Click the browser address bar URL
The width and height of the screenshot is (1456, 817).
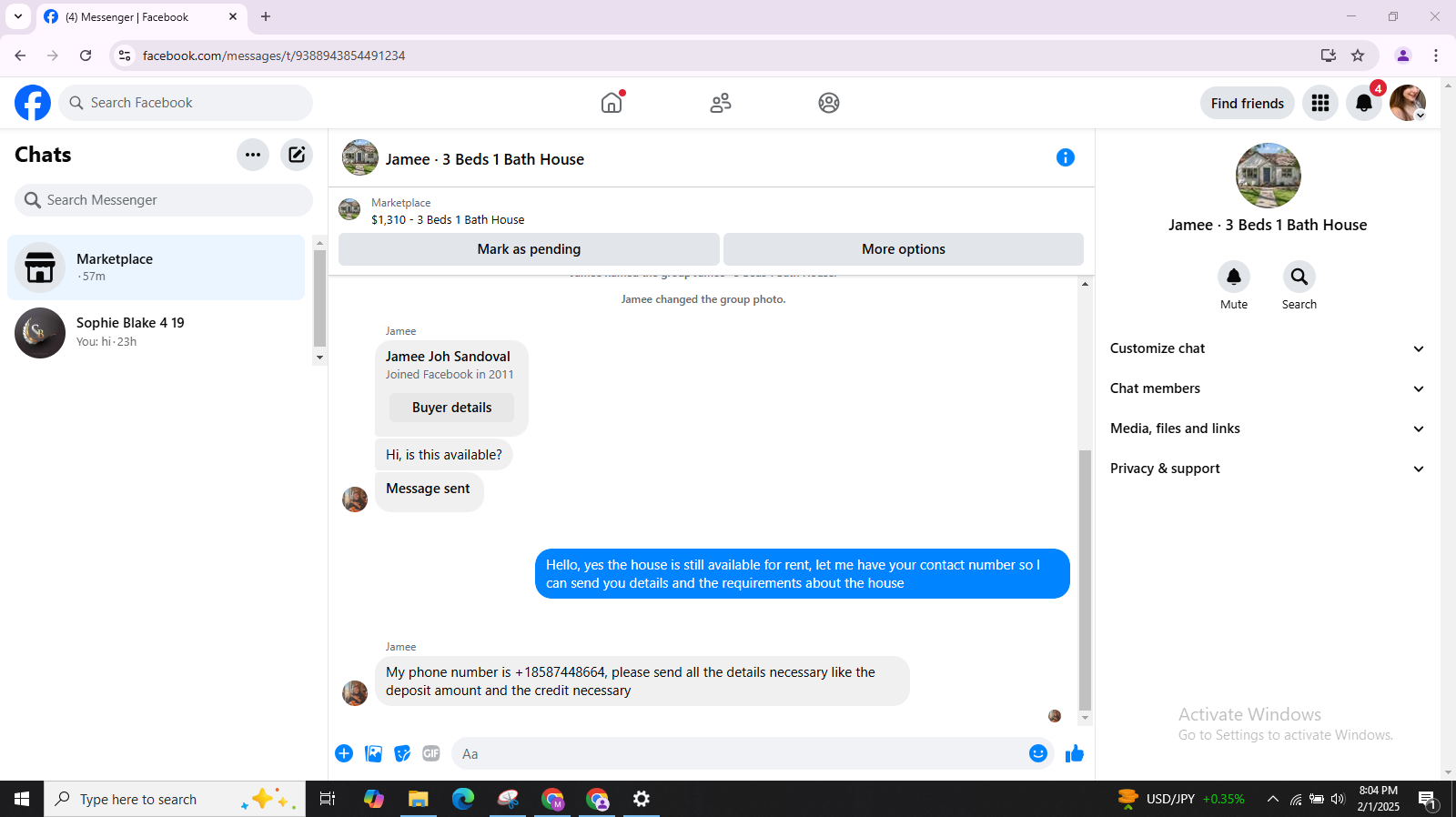click(x=274, y=55)
